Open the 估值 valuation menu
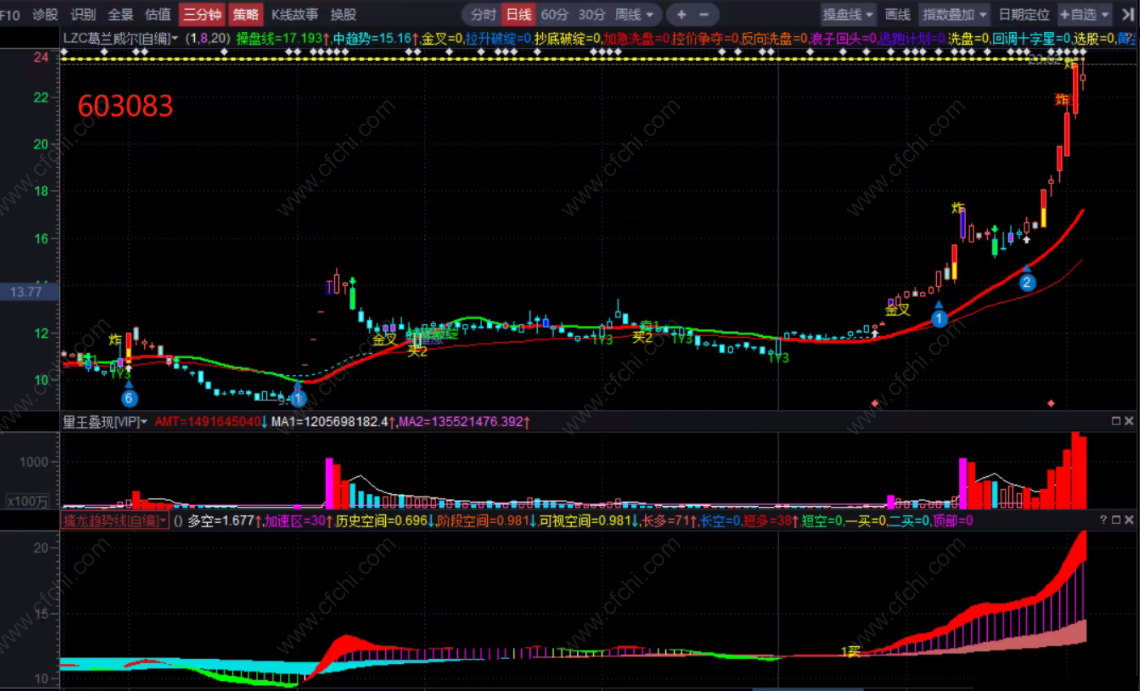The image size is (1140, 691). click(158, 15)
